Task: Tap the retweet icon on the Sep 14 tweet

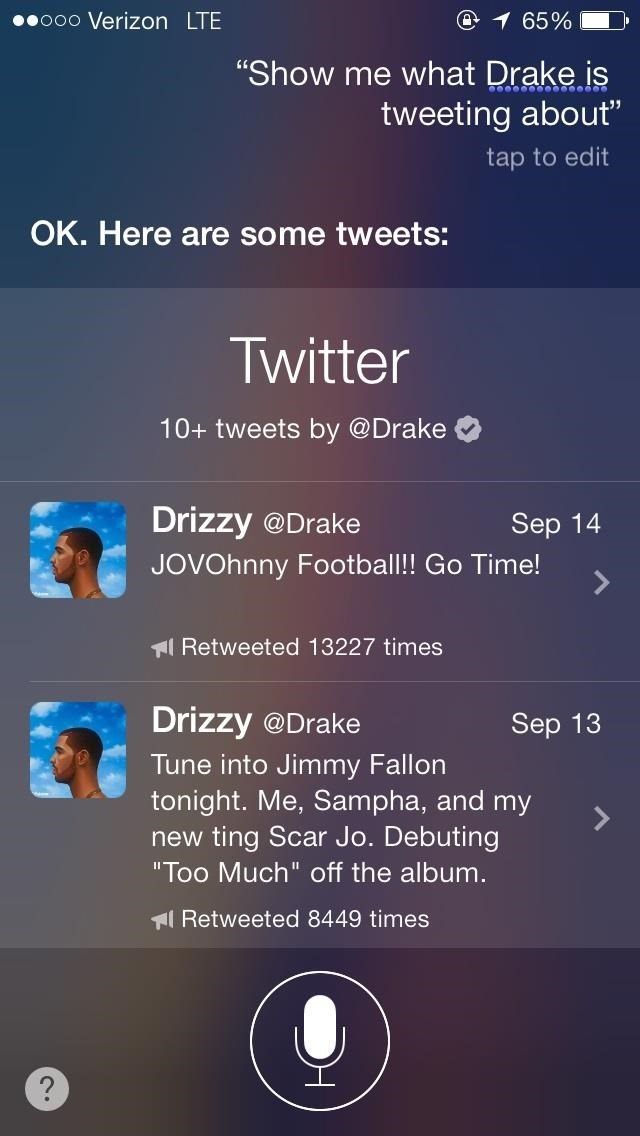Action: pyautogui.click(x=162, y=647)
